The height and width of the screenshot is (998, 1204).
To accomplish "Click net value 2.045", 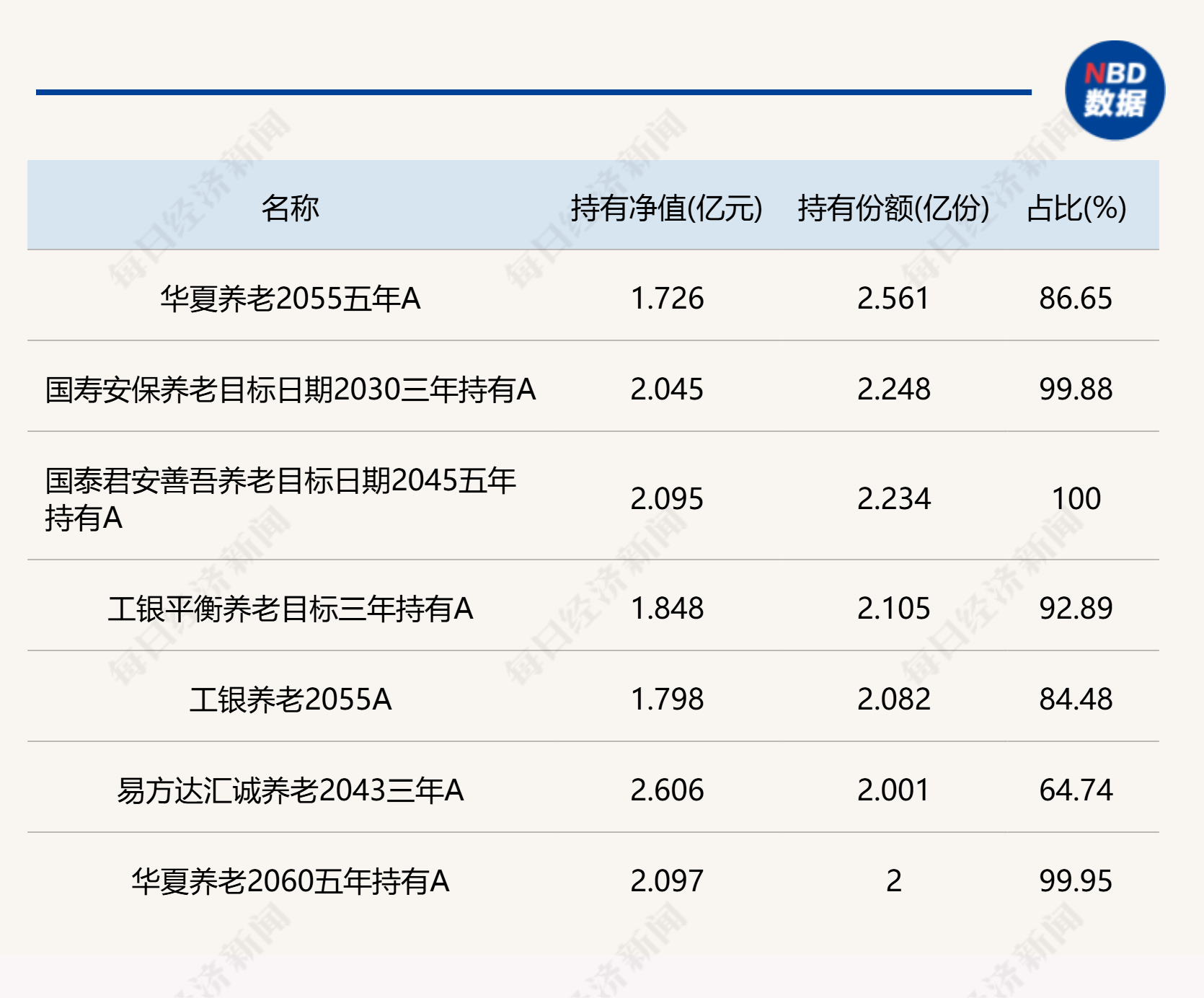I will (x=667, y=389).
